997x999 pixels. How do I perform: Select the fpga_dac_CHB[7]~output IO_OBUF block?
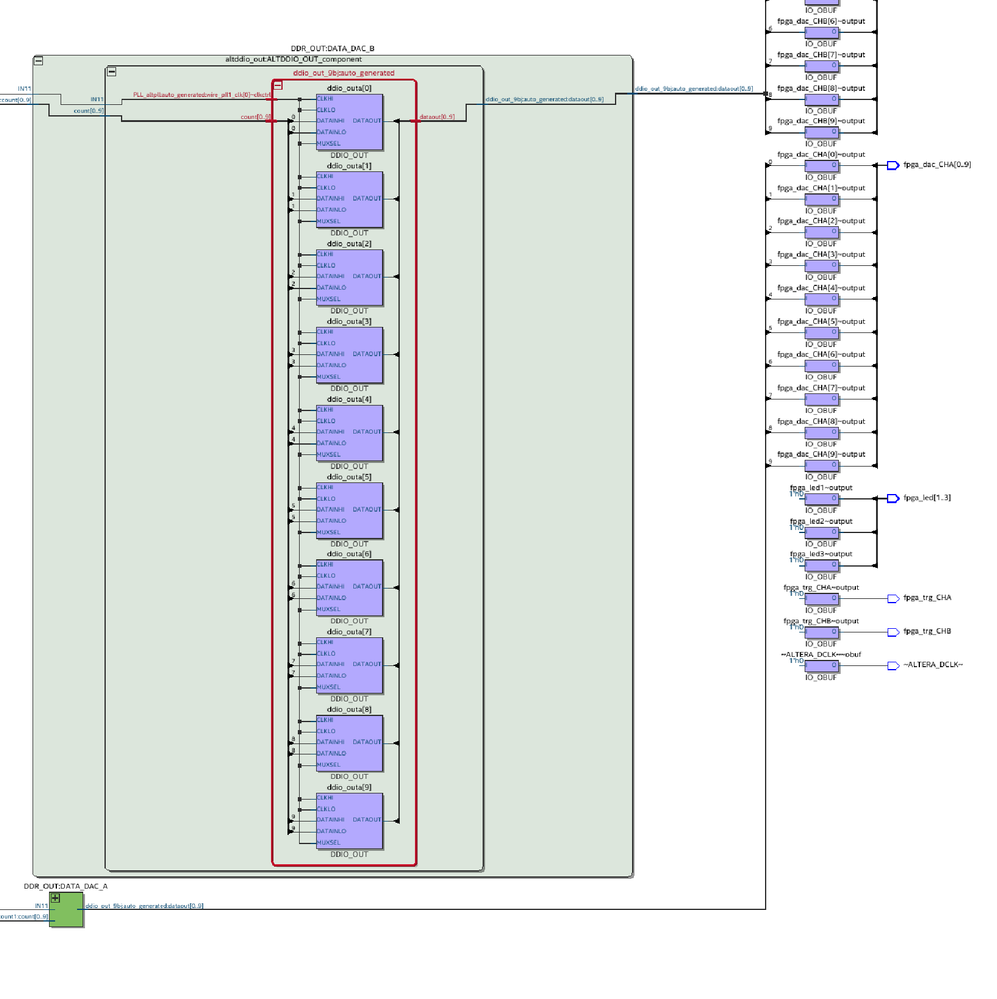tap(822, 66)
